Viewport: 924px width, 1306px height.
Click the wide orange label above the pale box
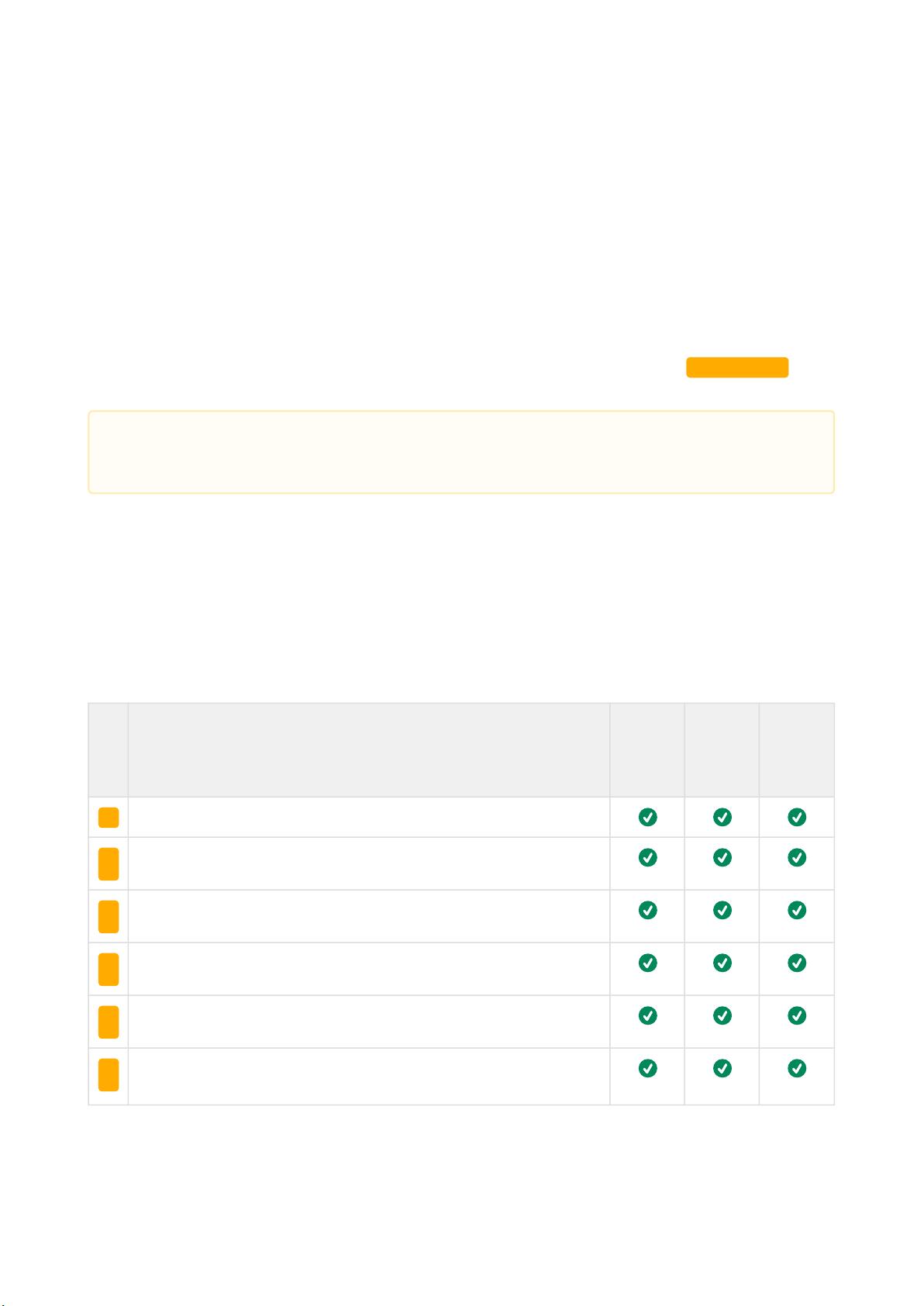(737, 367)
